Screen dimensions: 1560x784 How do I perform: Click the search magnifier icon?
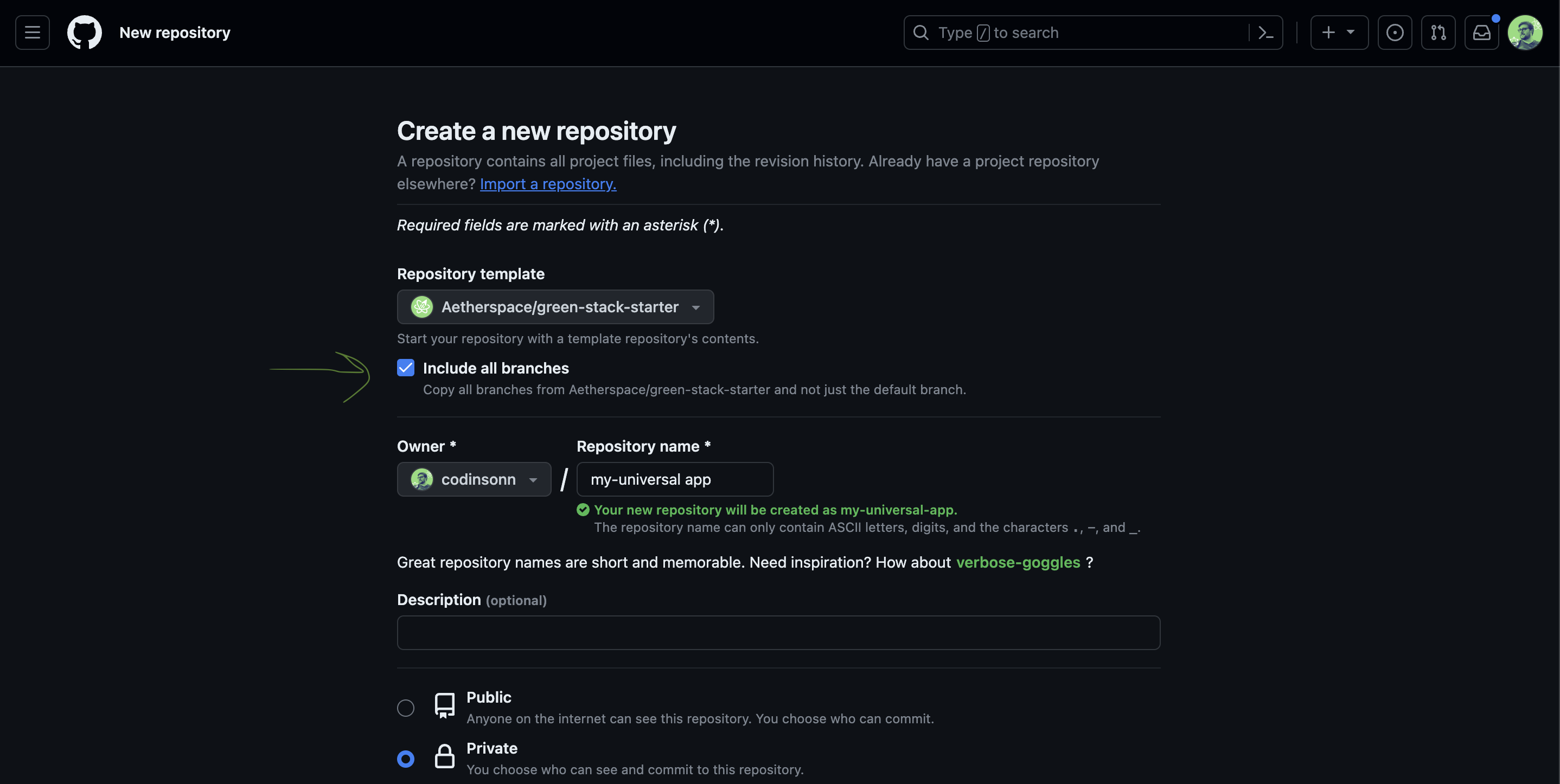pos(920,32)
